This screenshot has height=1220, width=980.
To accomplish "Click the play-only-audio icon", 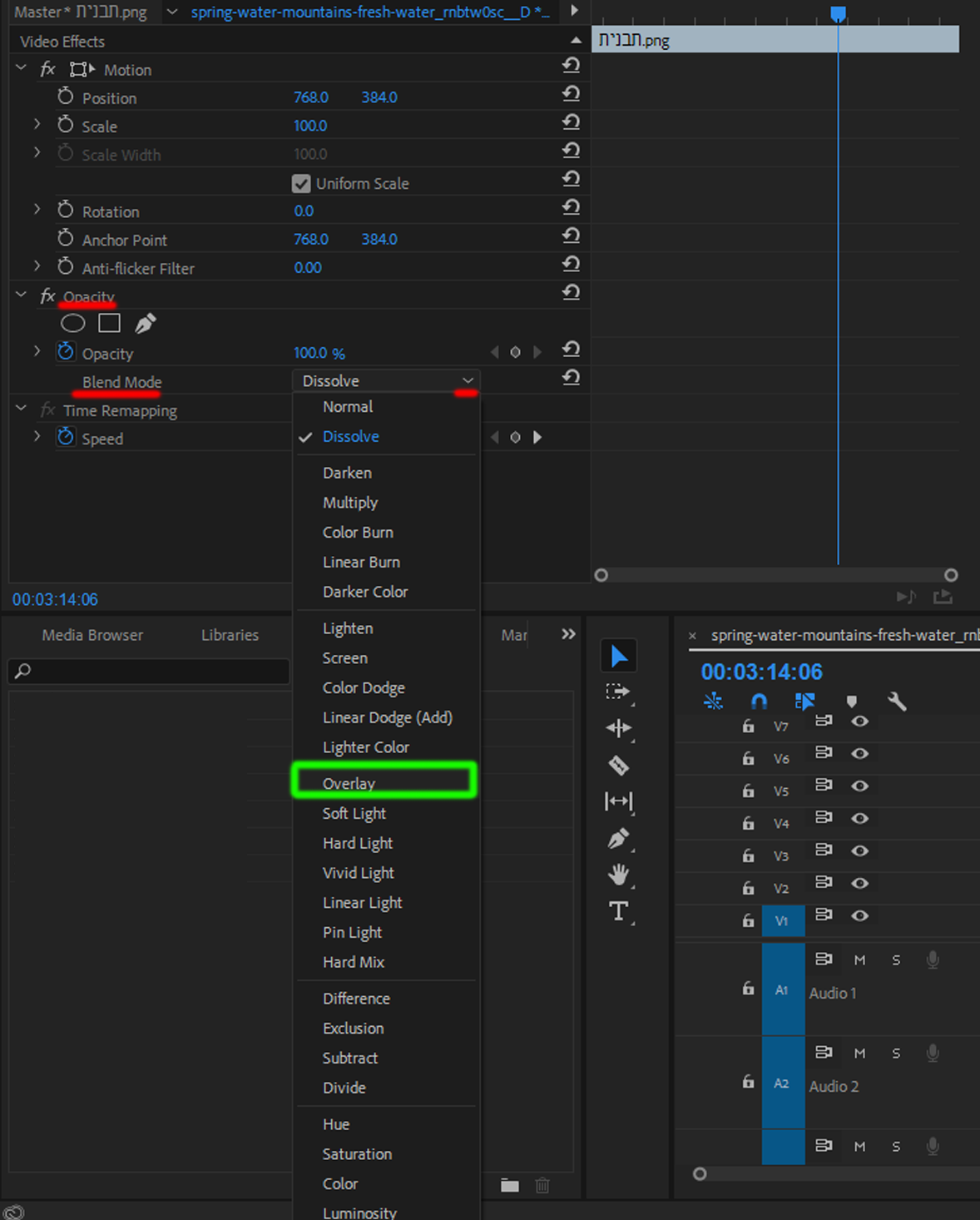I will 906,597.
